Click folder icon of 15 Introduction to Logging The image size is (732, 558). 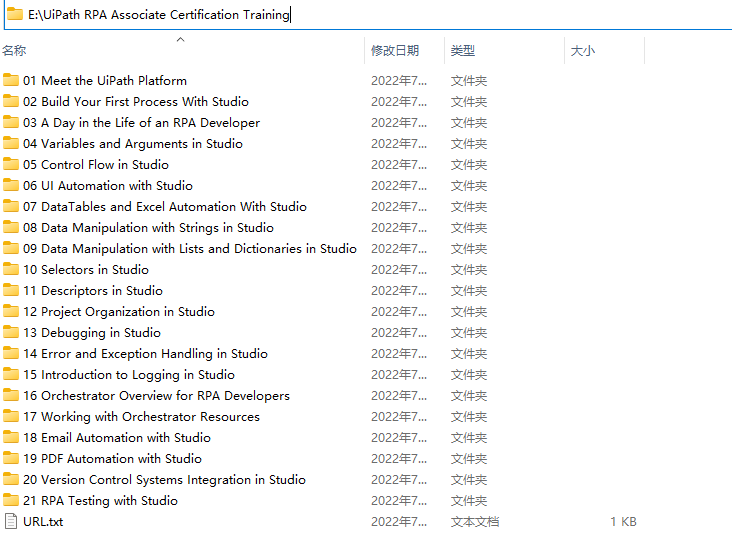point(11,374)
